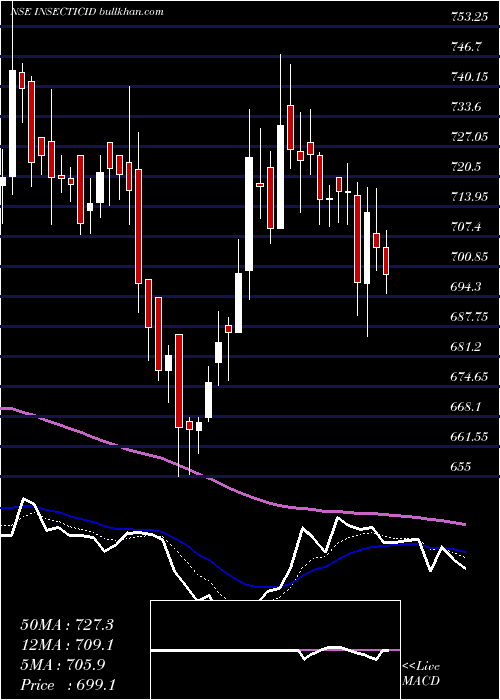Click inside the MACD indicator panel
Screen dimensions: 500x700
[x=275, y=650]
